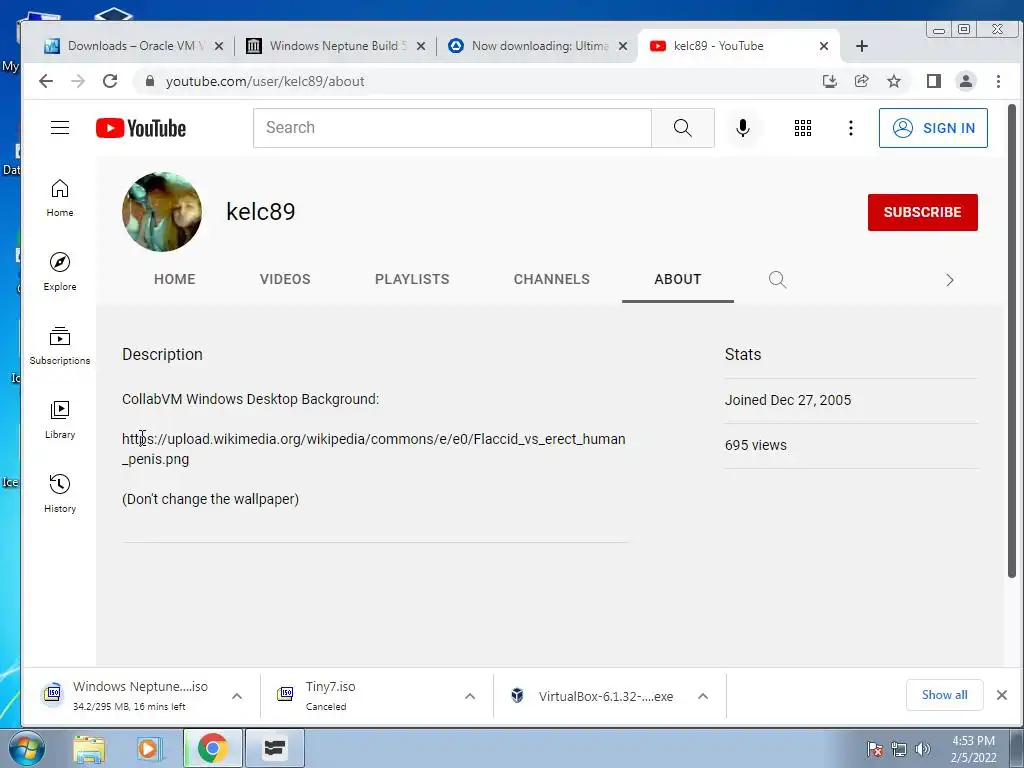This screenshot has width=1024, height=768.
Task: Switch to Windows Neptune Build tab
Action: pos(336,46)
